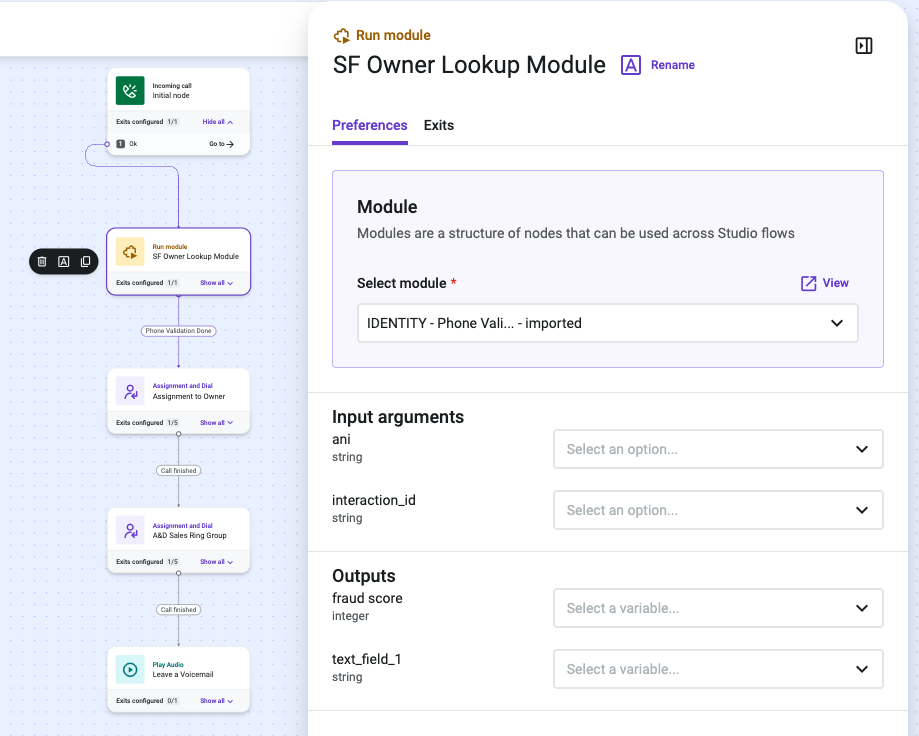Collapse exits with Hide all on Incoming call
This screenshot has height=736, width=919.
[217, 122]
